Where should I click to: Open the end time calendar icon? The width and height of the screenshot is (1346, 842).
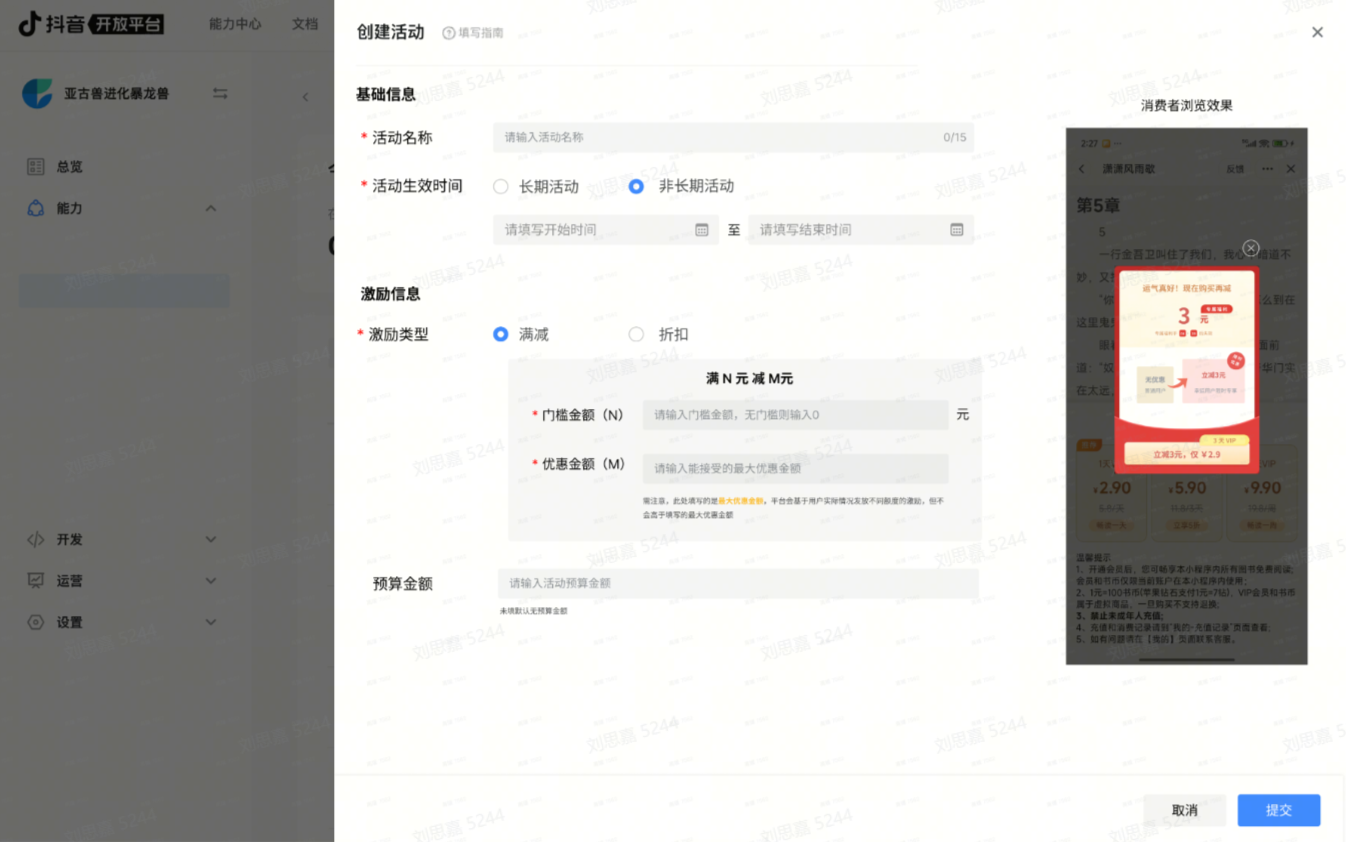[957, 230]
